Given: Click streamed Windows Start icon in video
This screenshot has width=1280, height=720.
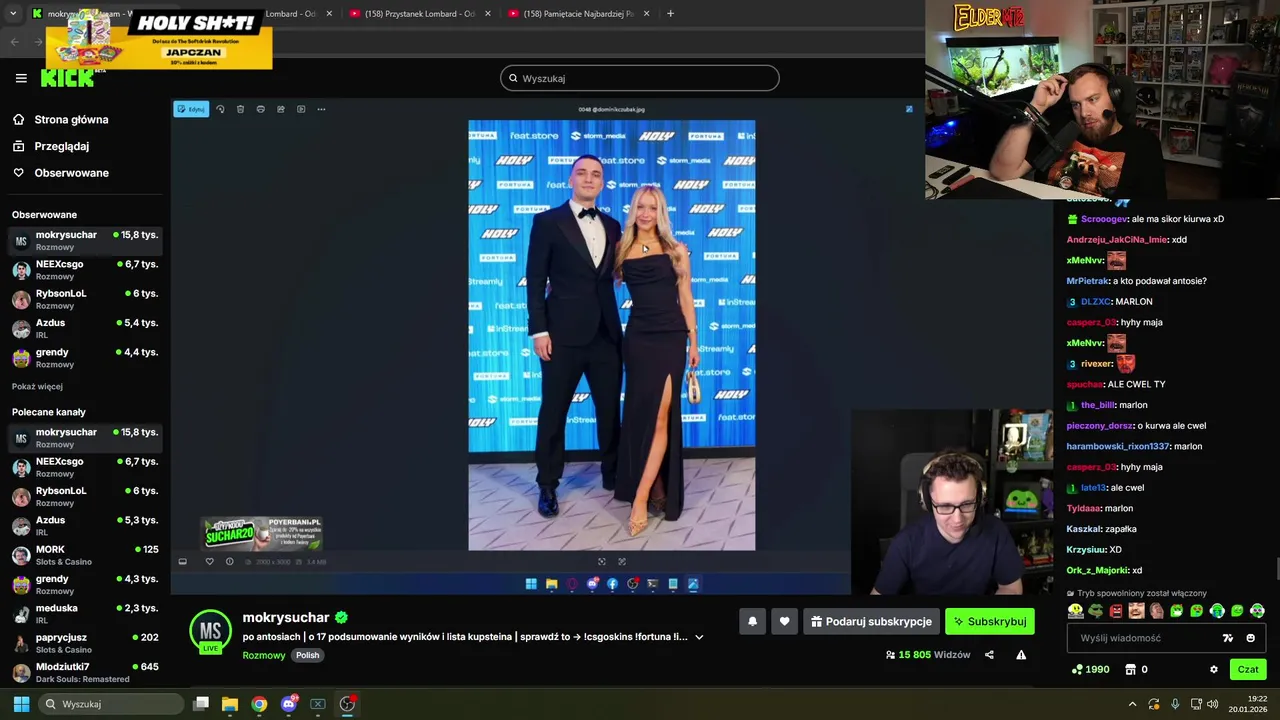Looking at the screenshot, I should point(531,584).
